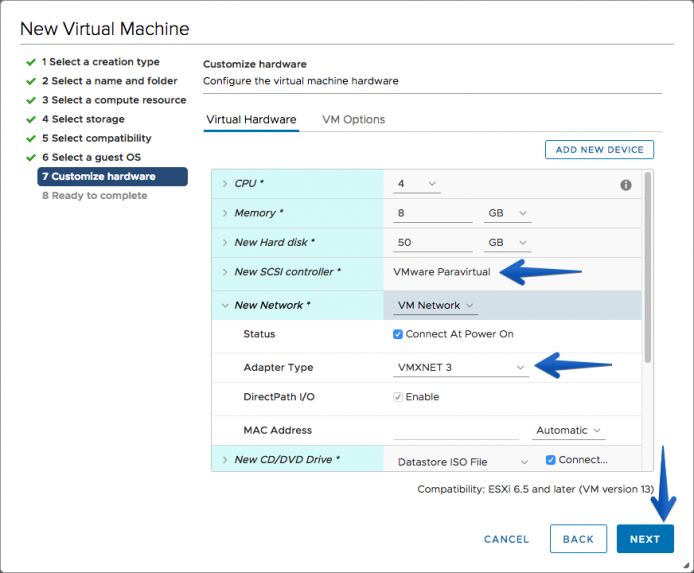Go to step 6 Select a guest OS
The height and width of the screenshot is (573, 694).
[91, 157]
